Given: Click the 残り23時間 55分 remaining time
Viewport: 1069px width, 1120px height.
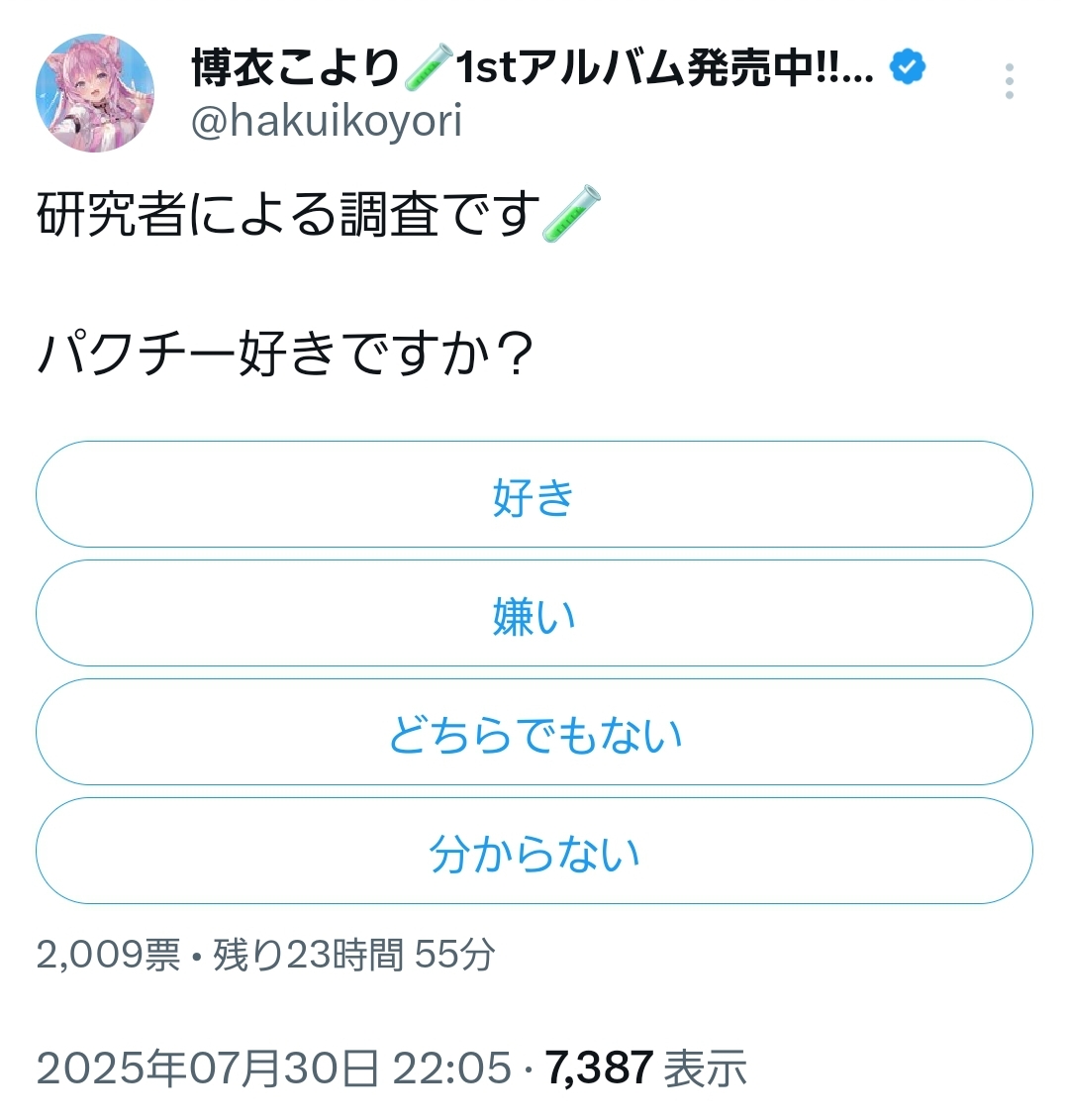Looking at the screenshot, I should point(353,955).
